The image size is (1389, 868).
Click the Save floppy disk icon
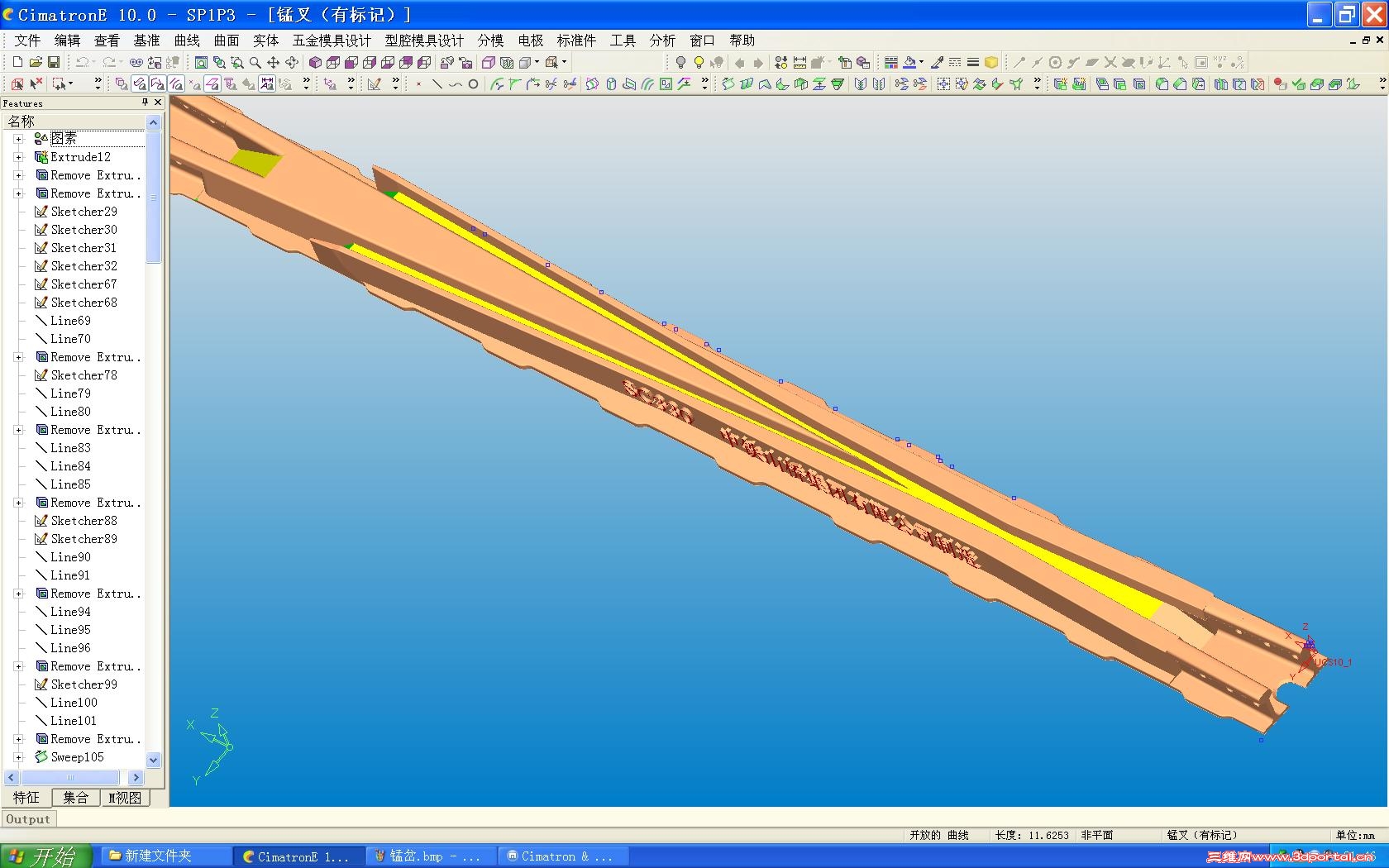coord(54,62)
